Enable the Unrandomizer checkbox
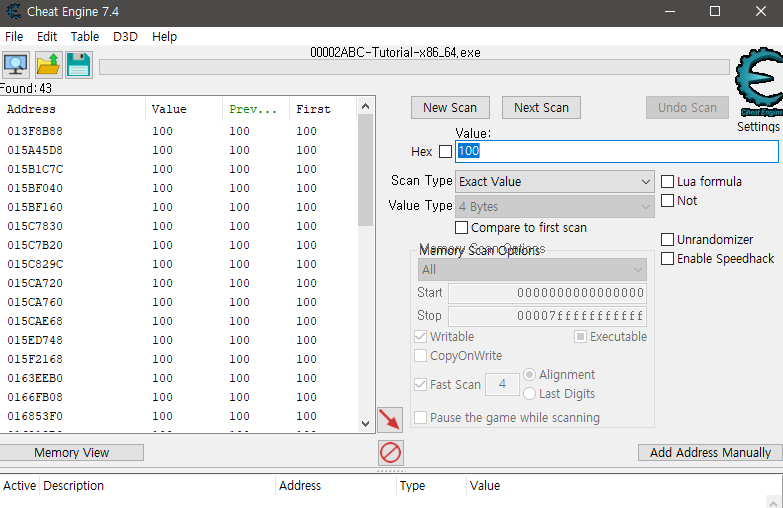Viewport: 783px width, 508px height. (668, 239)
